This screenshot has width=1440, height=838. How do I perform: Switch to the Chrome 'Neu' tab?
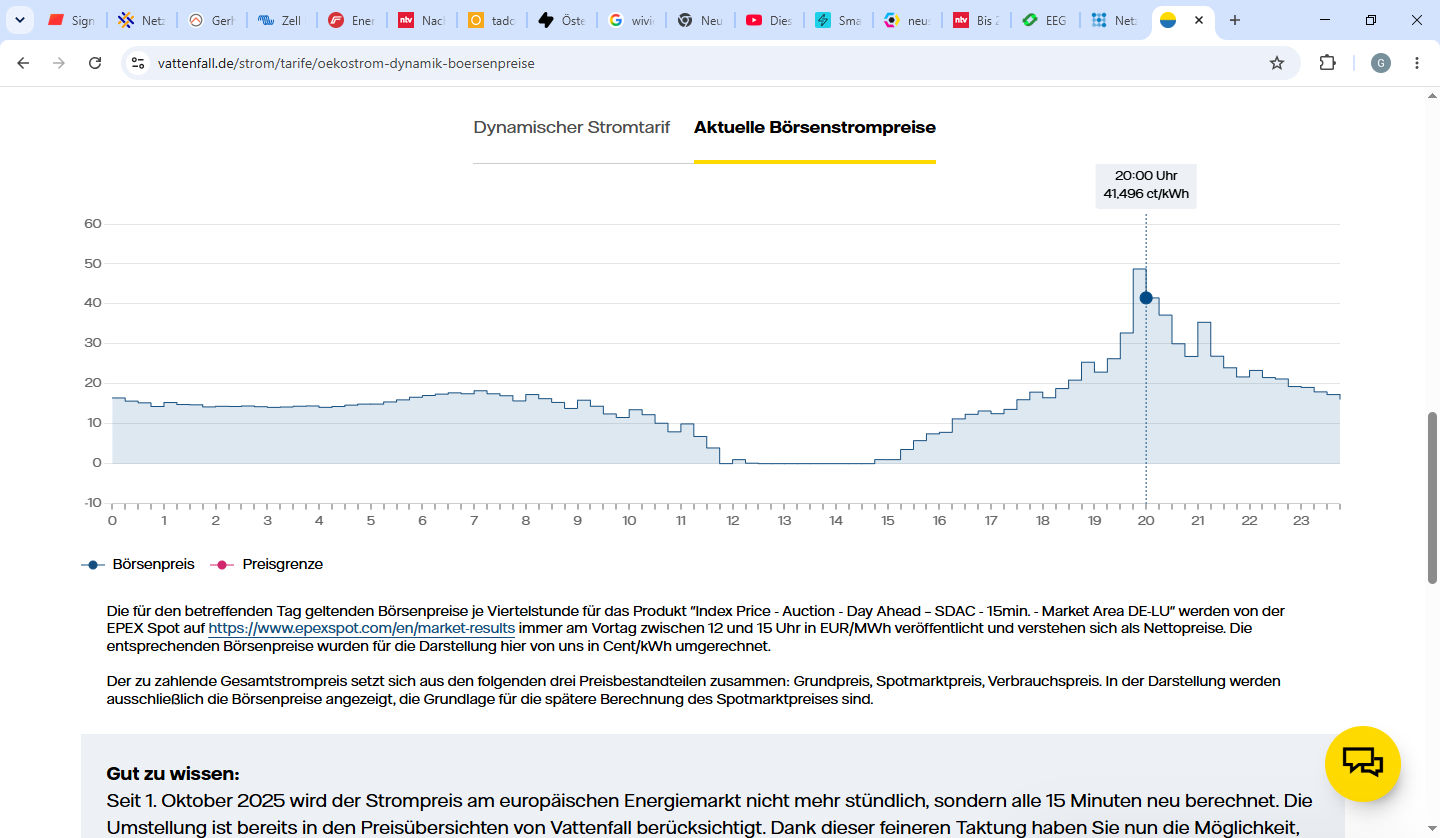[x=700, y=20]
